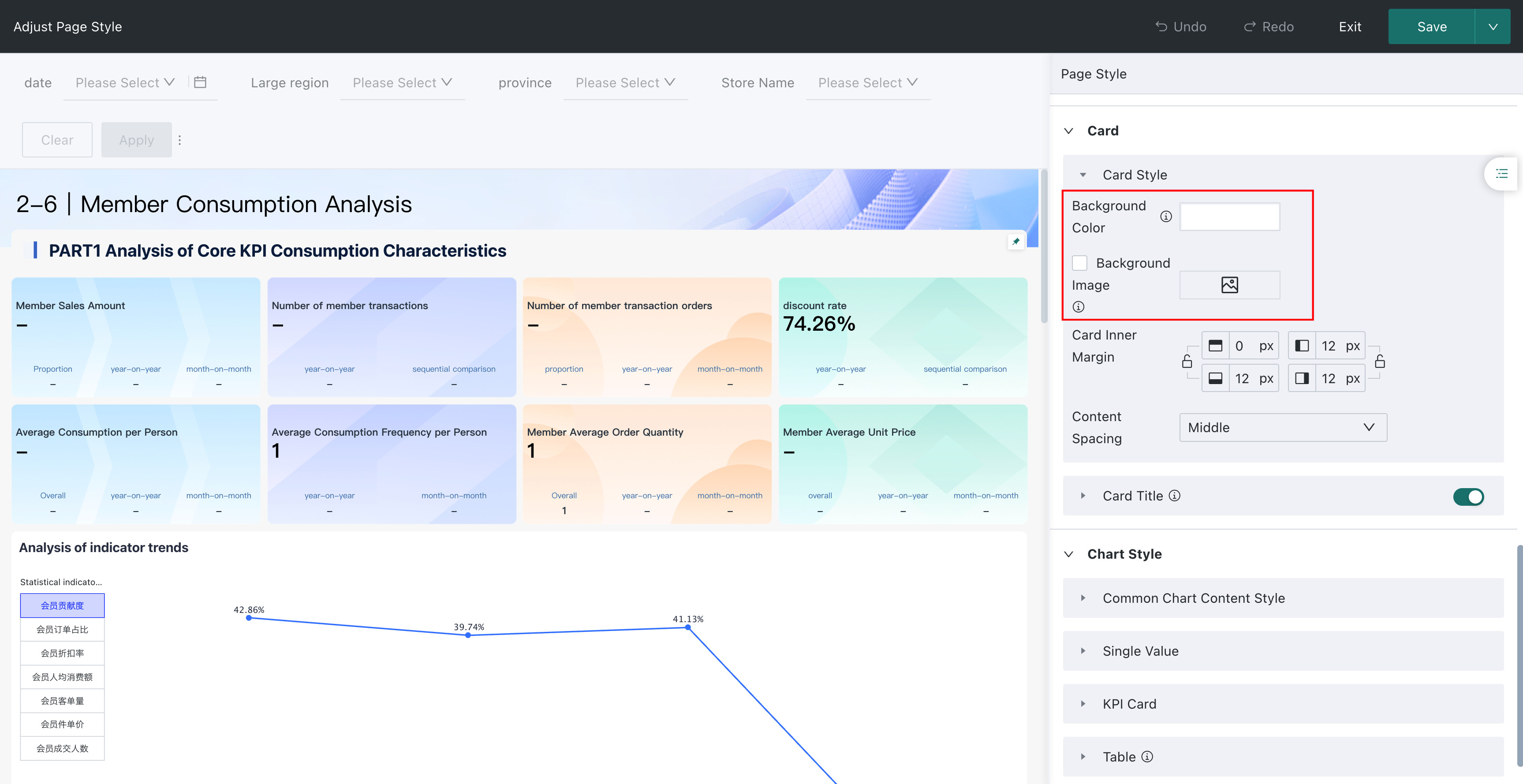Click the Redo arrow icon
This screenshot has width=1523, height=784.
pos(1249,26)
